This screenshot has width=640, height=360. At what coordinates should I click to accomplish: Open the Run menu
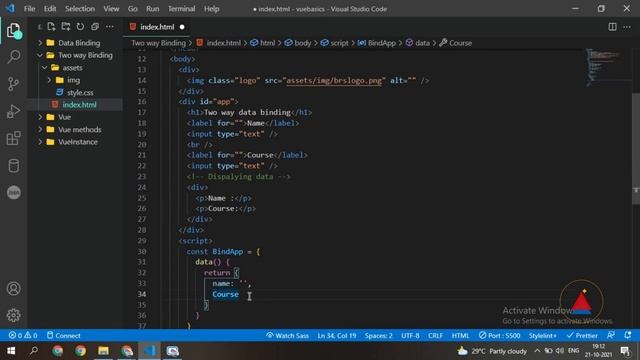point(153,9)
